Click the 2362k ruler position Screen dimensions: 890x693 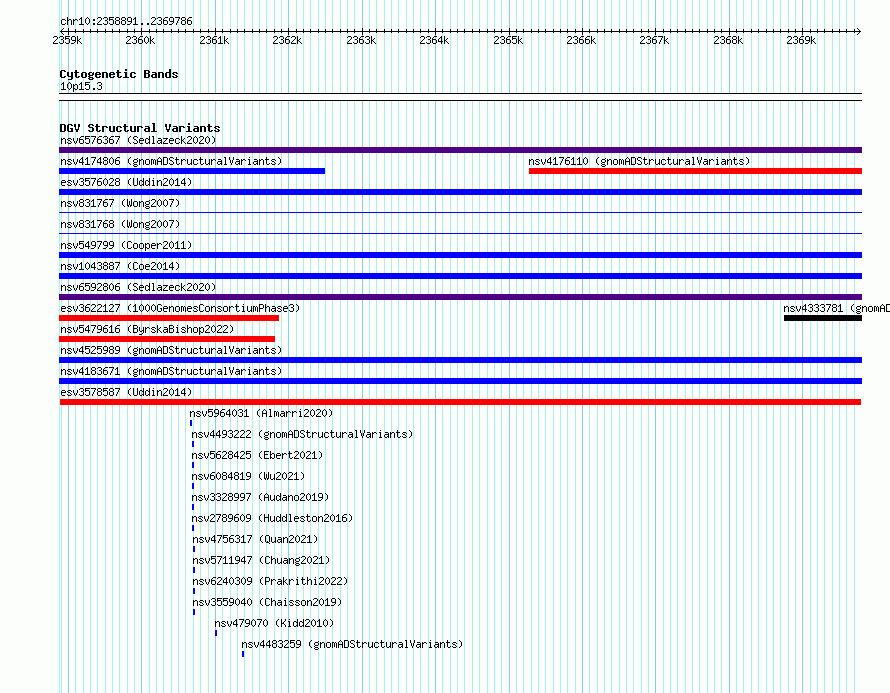click(287, 40)
